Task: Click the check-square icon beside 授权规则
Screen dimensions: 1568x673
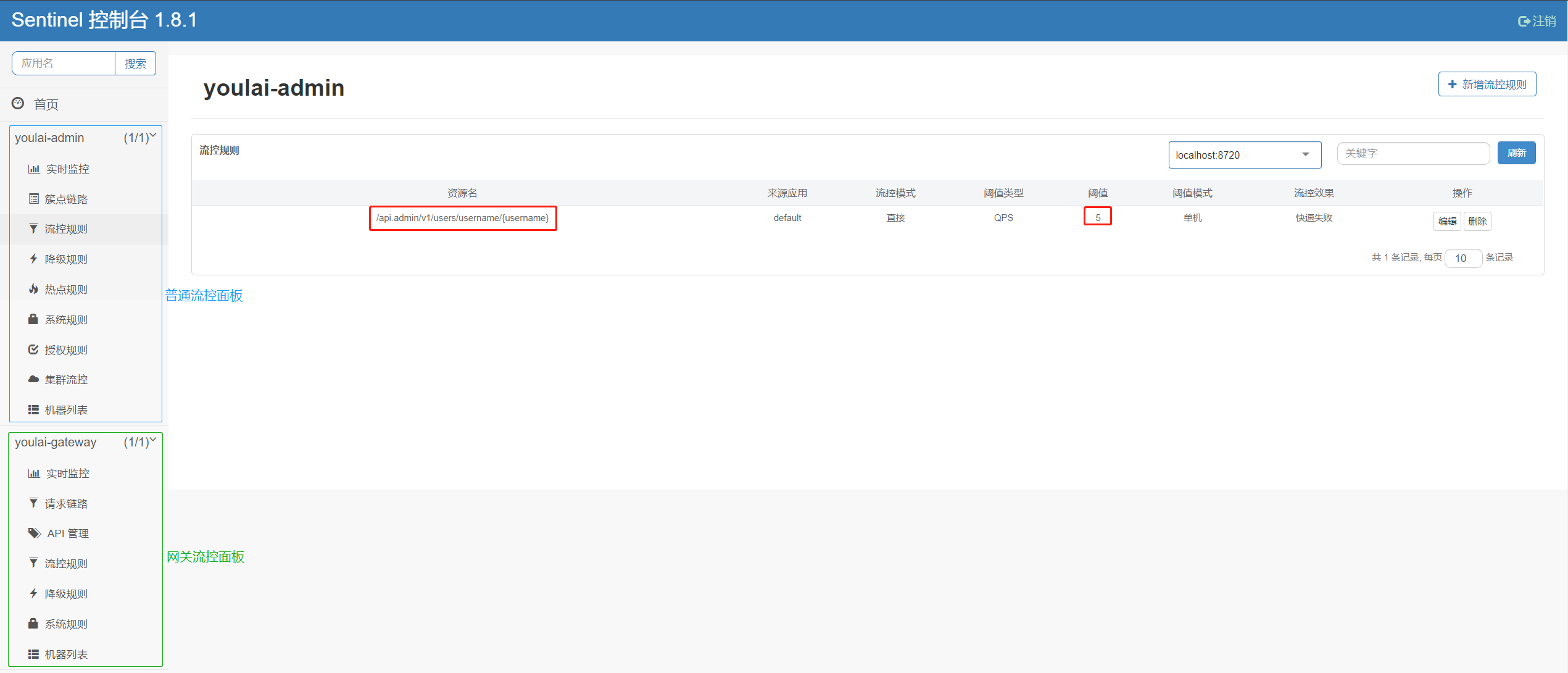Action: tap(34, 349)
